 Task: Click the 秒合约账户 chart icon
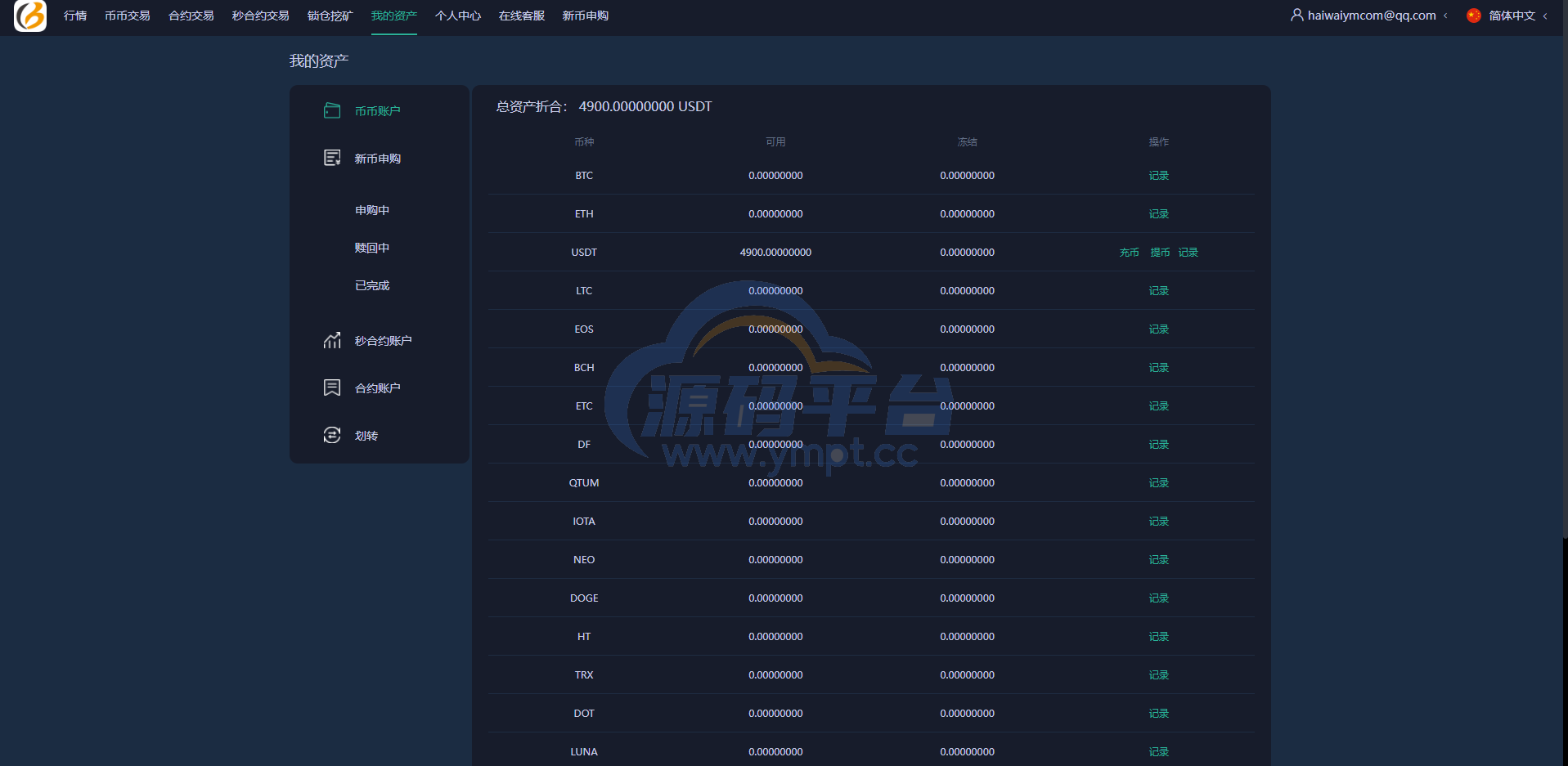(332, 340)
